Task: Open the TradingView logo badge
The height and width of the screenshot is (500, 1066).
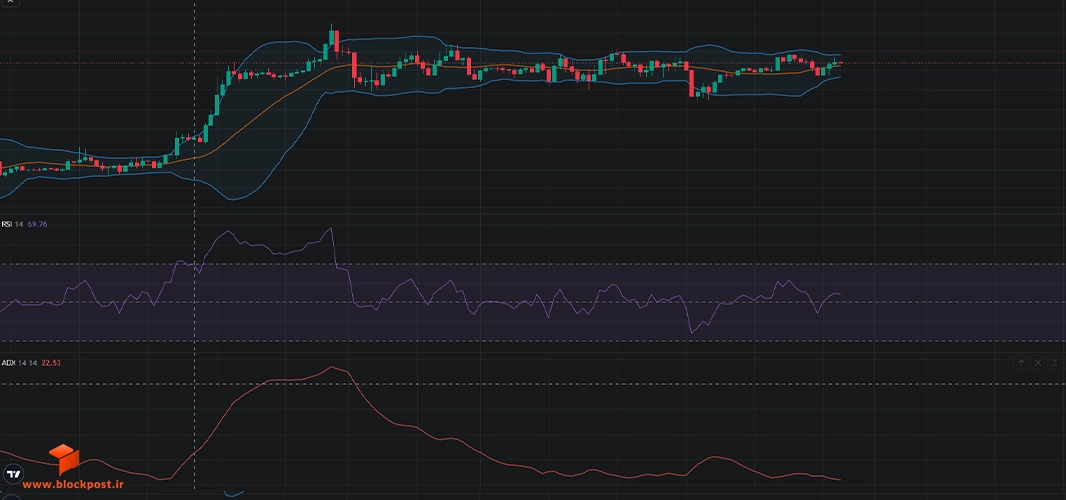Action: pyautogui.click(x=13, y=474)
